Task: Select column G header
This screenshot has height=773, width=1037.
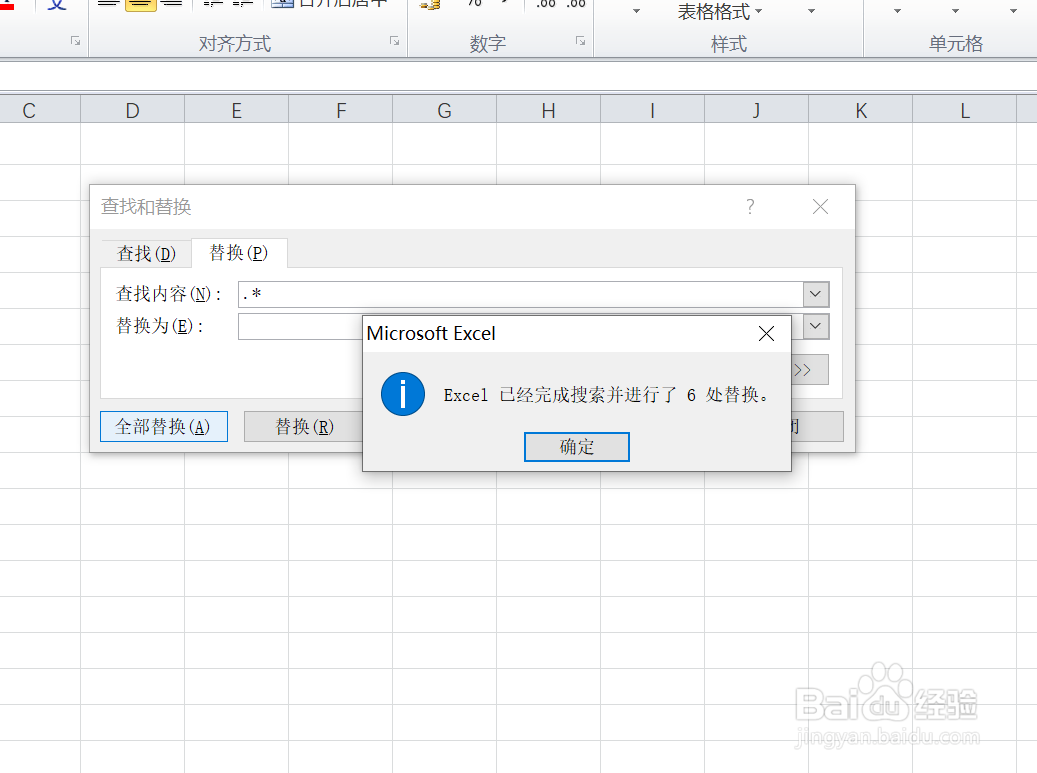Action: coord(444,110)
